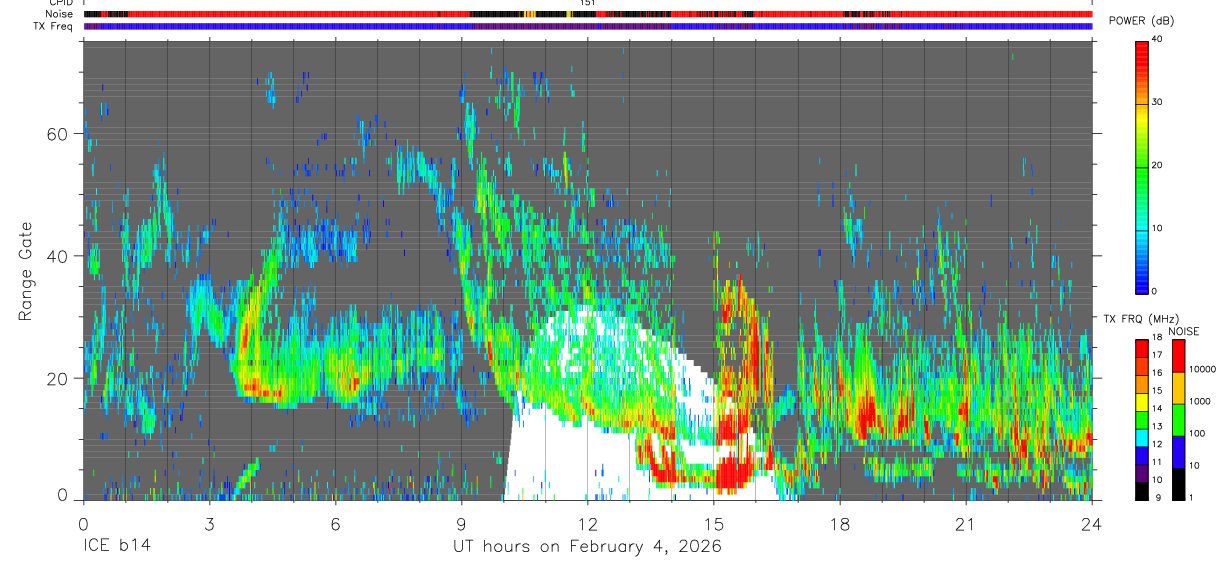Click the 9 label on TX FRQ legend

(1158, 498)
